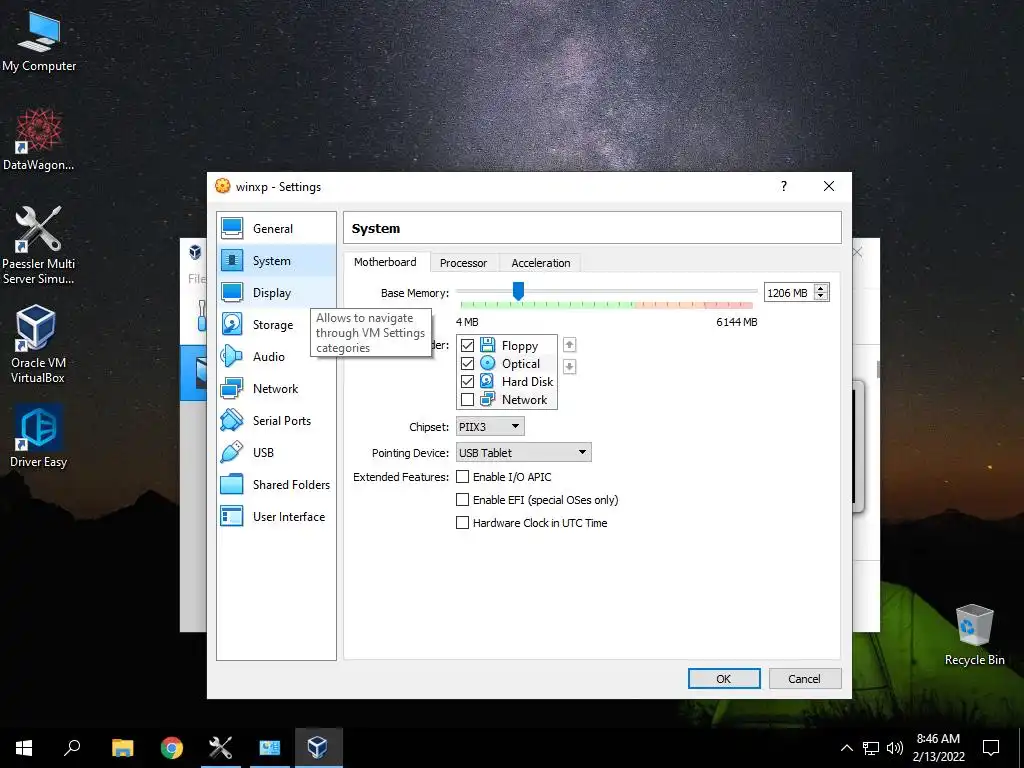The image size is (1024, 768).
Task: Open the User Interface settings icon
Action: click(232, 517)
